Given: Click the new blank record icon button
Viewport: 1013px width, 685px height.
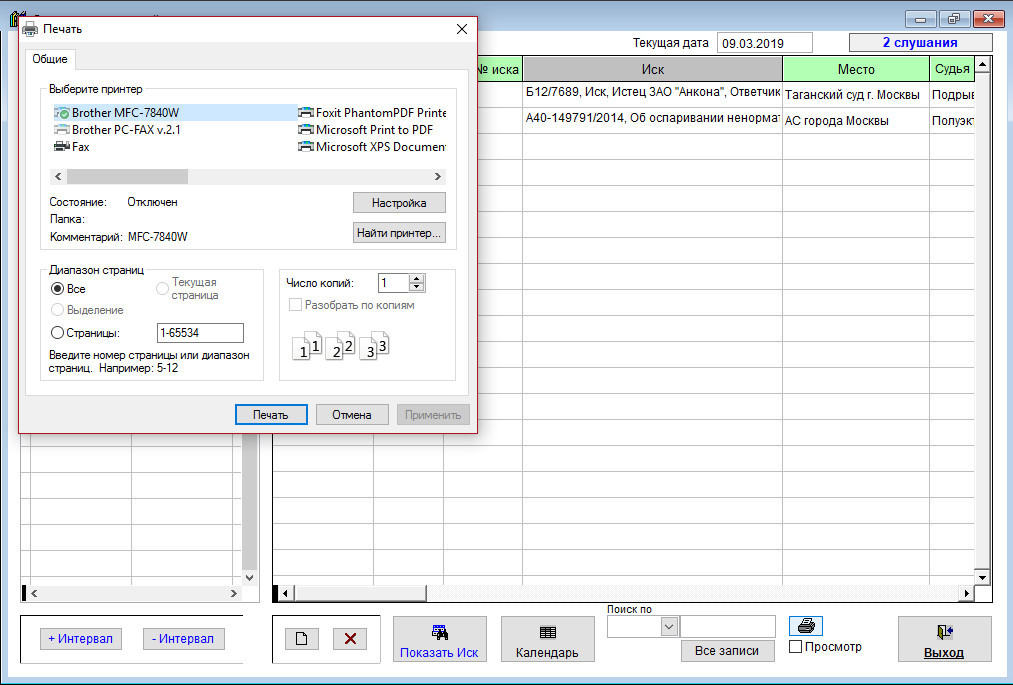Looking at the screenshot, I should tap(301, 638).
